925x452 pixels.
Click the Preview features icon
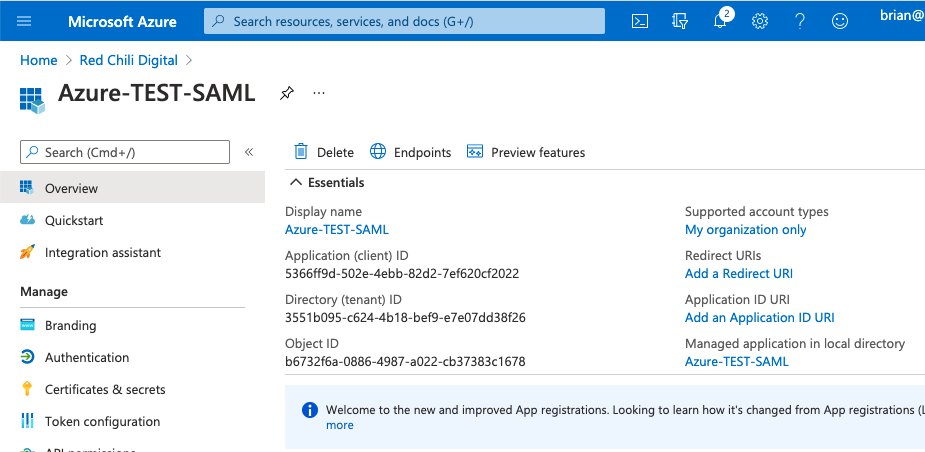(x=475, y=152)
